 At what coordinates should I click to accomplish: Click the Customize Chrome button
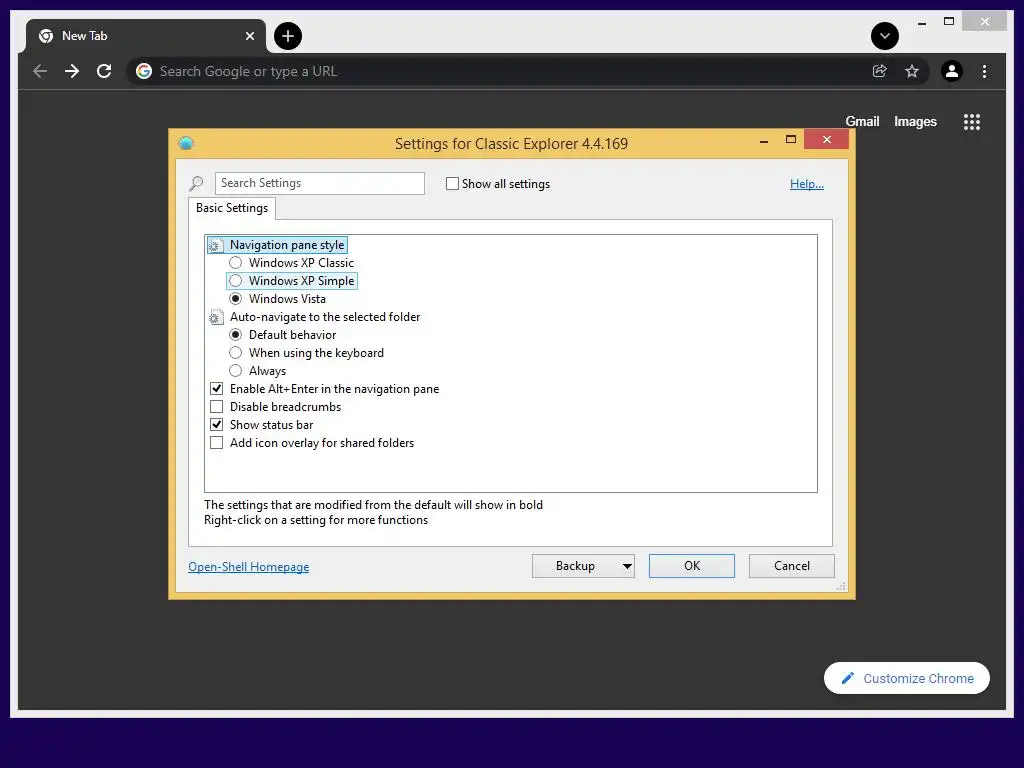pos(907,679)
